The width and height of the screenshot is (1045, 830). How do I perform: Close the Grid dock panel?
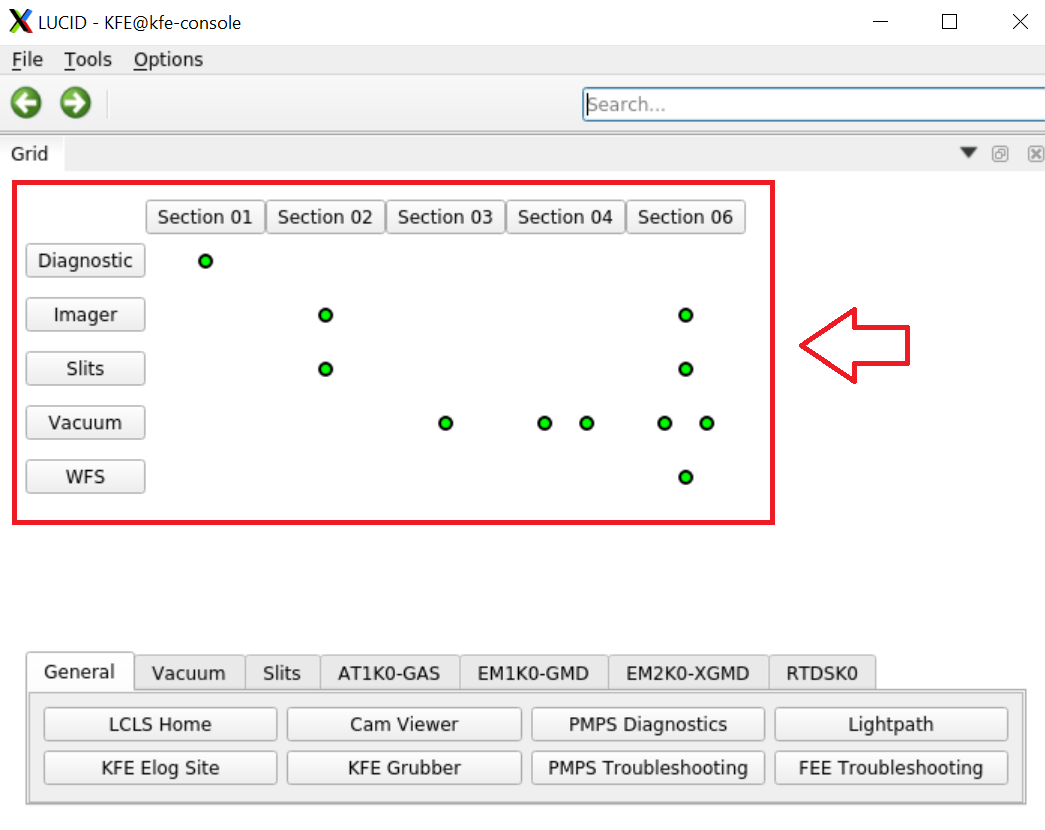point(1035,154)
